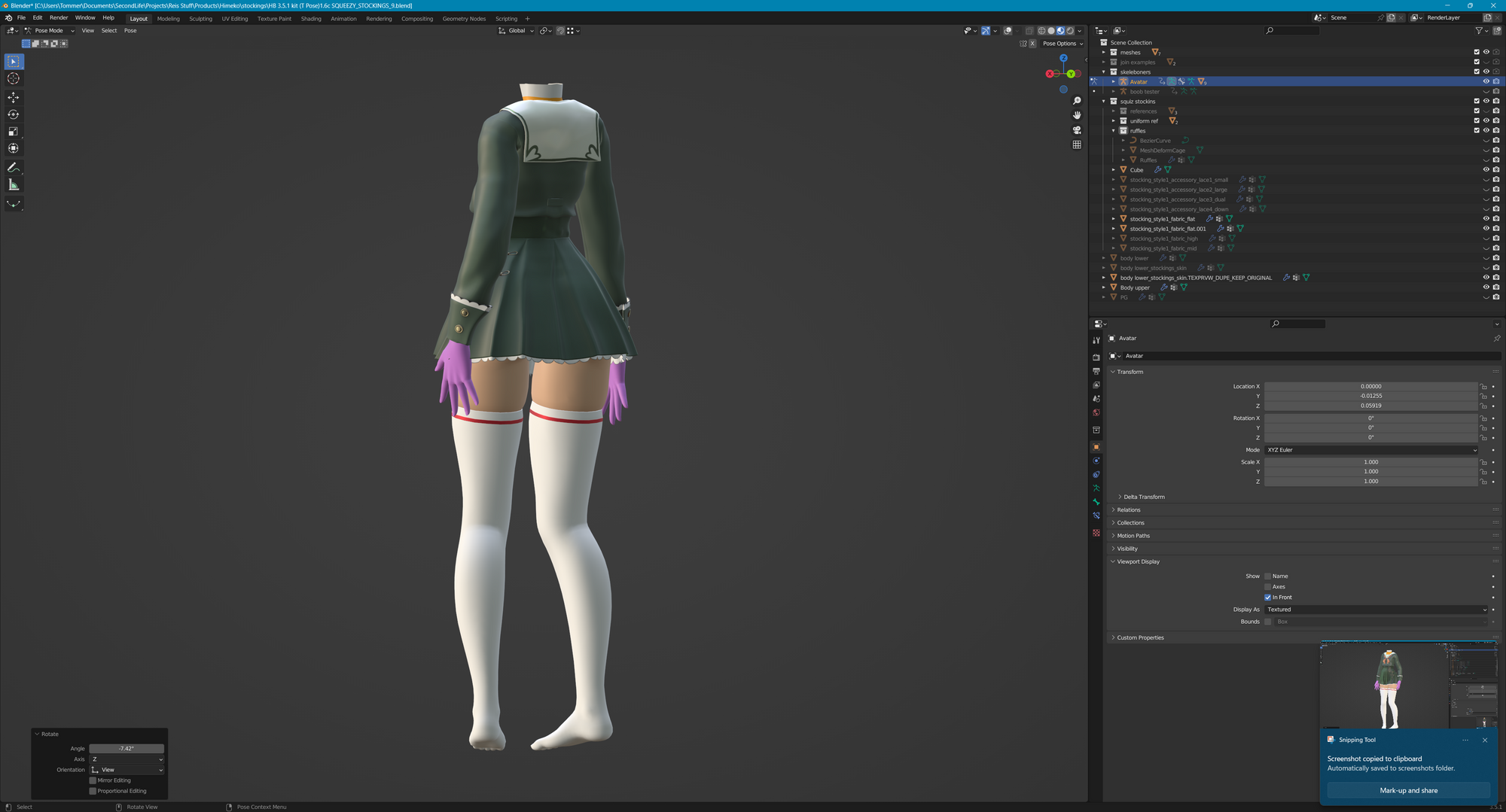Viewport: 1506px width, 812px height.
Task: Select the Cursor tool in left toolbar
Action: [x=14, y=79]
